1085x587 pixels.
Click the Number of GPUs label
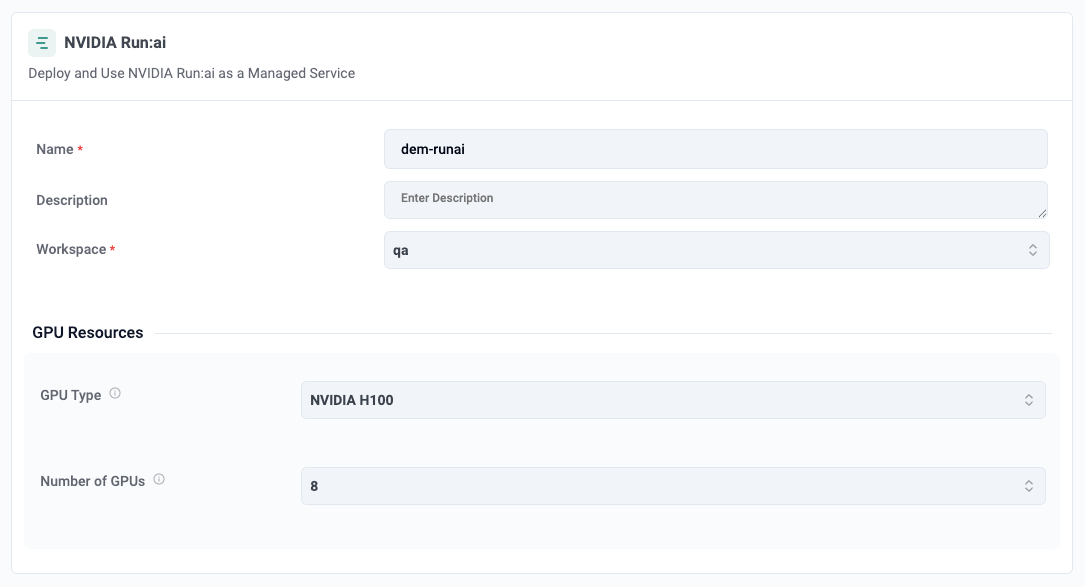tap(93, 481)
